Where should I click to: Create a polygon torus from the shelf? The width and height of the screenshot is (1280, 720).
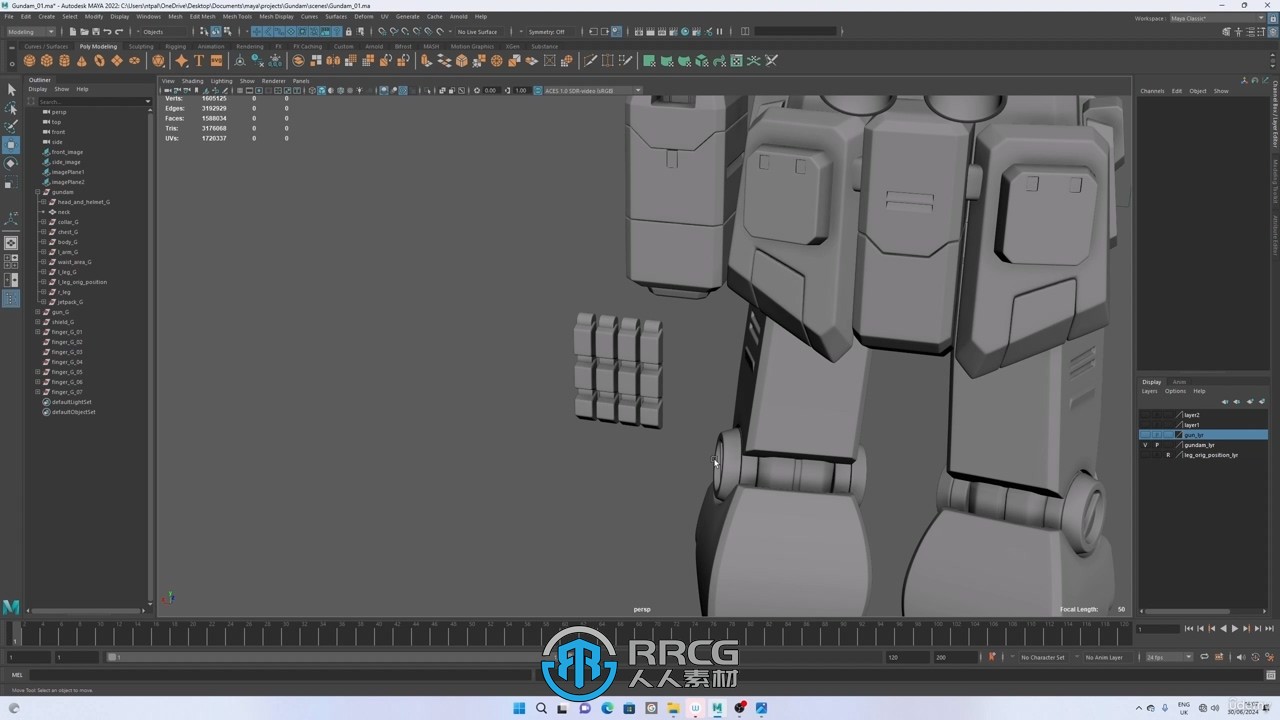[99, 61]
